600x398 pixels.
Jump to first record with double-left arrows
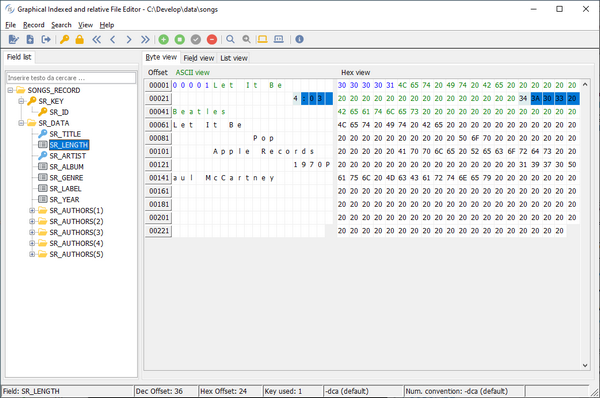tap(96, 39)
